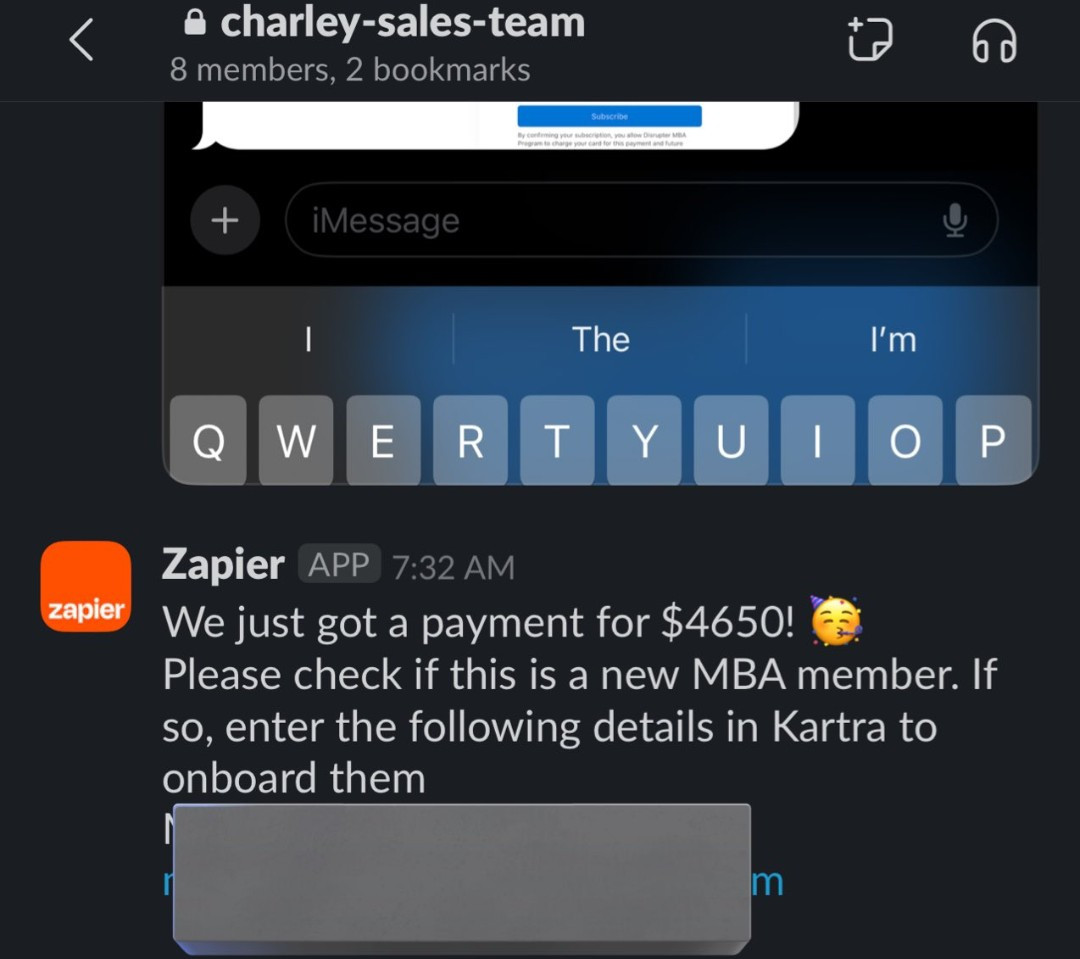This screenshot has width=1080, height=959.
Task: Open the canvas icon in header
Action: 870,40
